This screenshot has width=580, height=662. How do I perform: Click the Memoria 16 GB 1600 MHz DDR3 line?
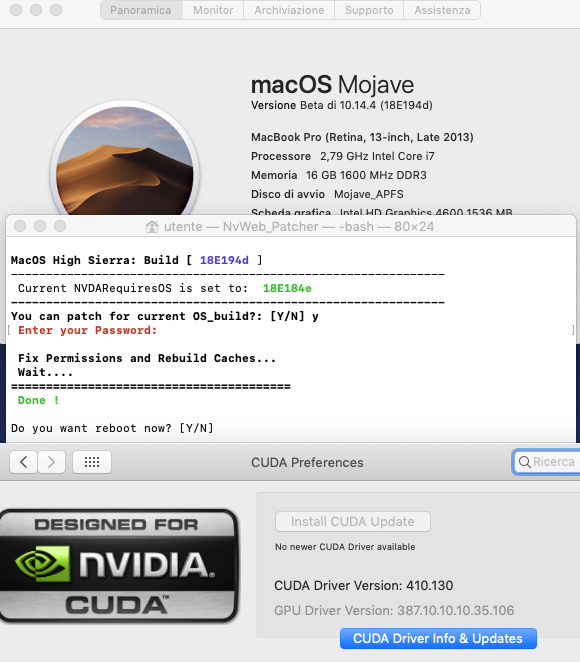[339, 175]
